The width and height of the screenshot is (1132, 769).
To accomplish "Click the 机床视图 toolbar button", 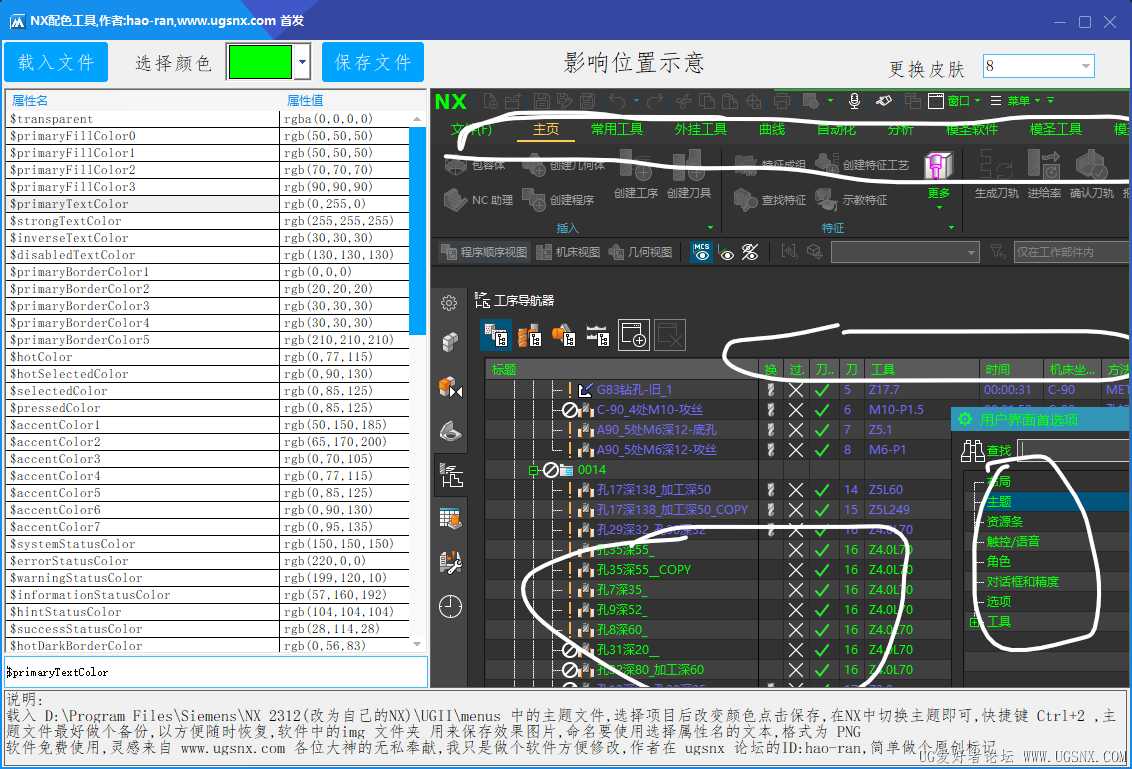I will (x=568, y=252).
